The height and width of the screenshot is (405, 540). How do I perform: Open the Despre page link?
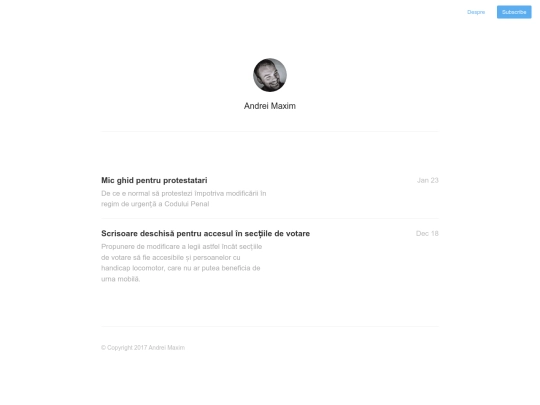476,12
